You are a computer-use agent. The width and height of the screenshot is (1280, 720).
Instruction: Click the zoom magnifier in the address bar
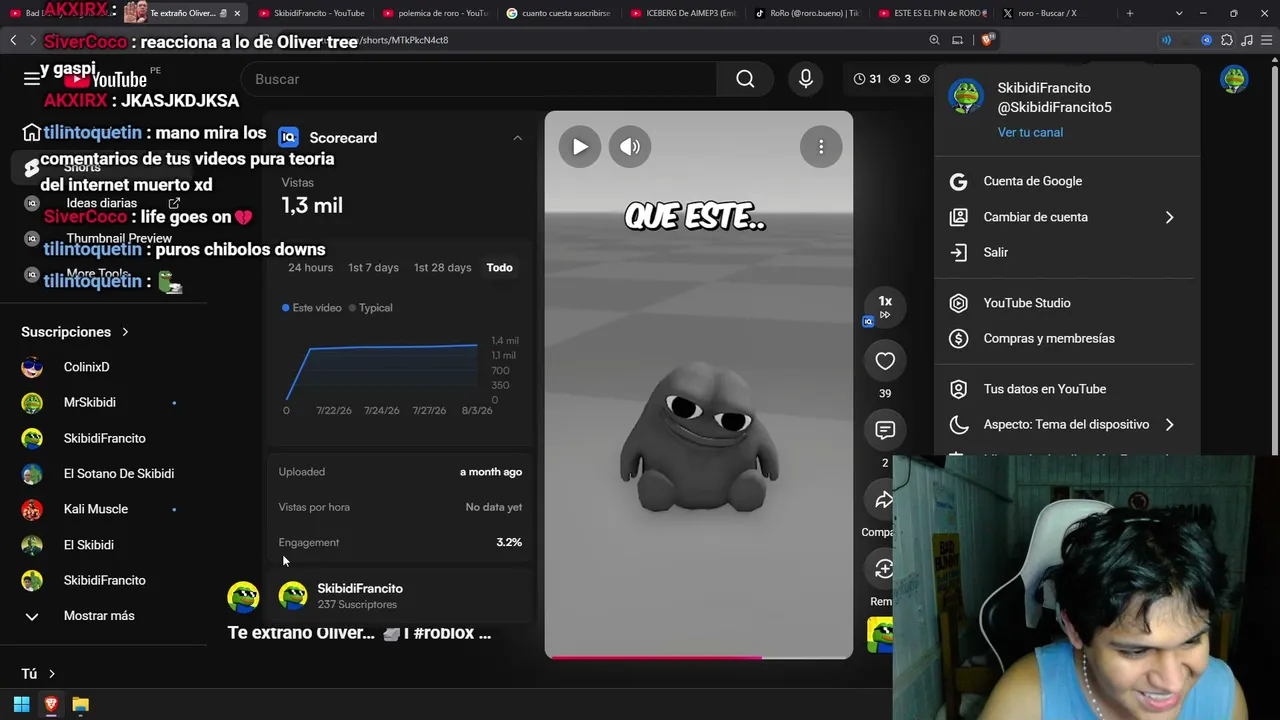(934, 40)
